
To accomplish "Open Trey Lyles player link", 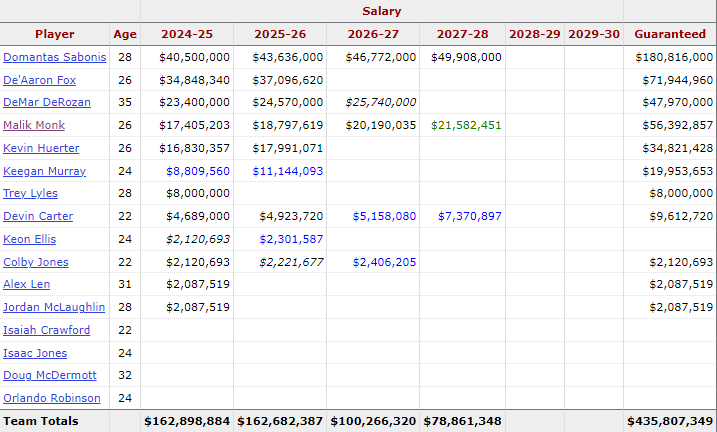I will click(30, 193).
